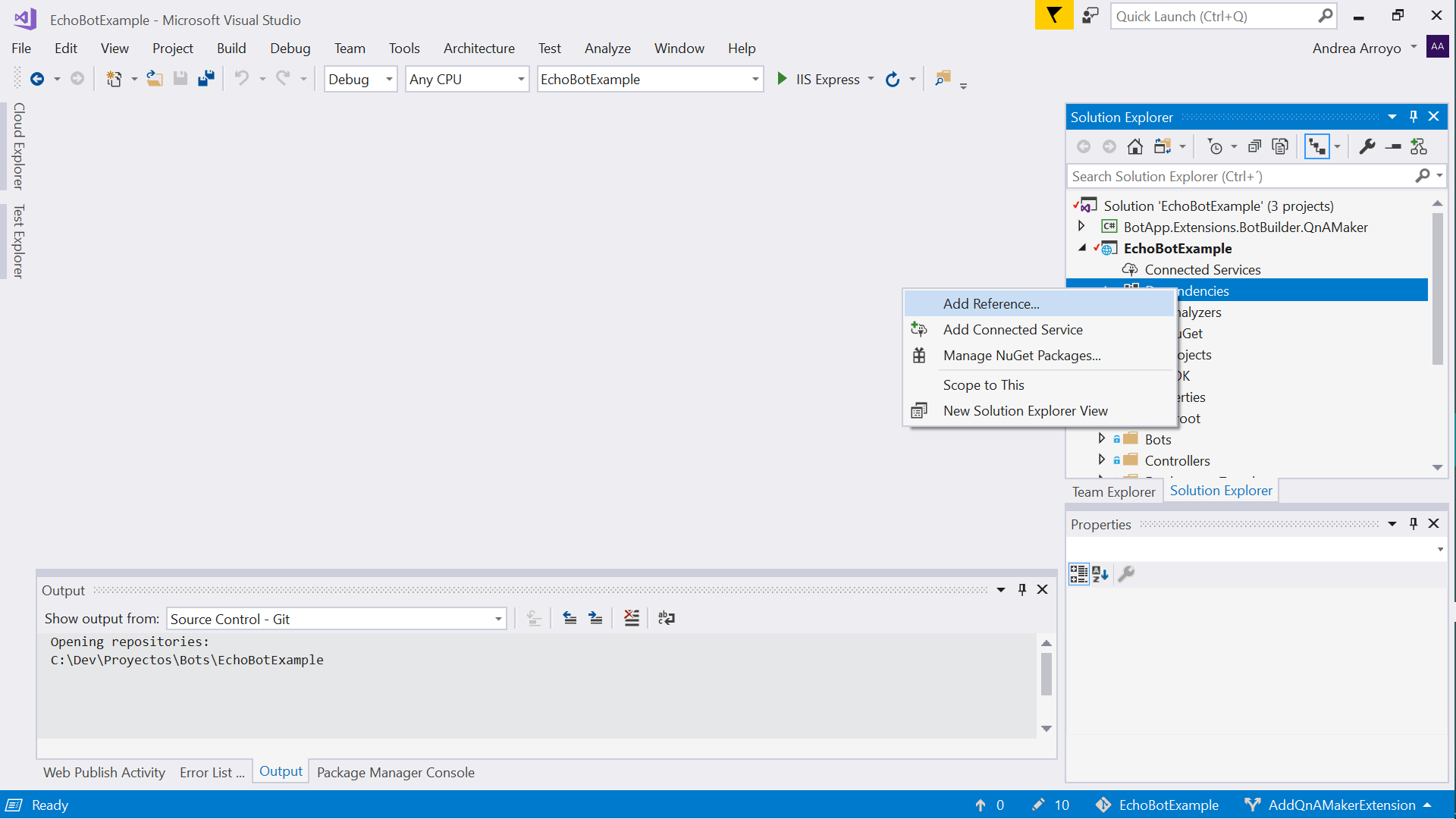The height and width of the screenshot is (819, 1456).
Task: Click the Home icon in Solution Explorer toolbar
Action: click(x=1134, y=146)
